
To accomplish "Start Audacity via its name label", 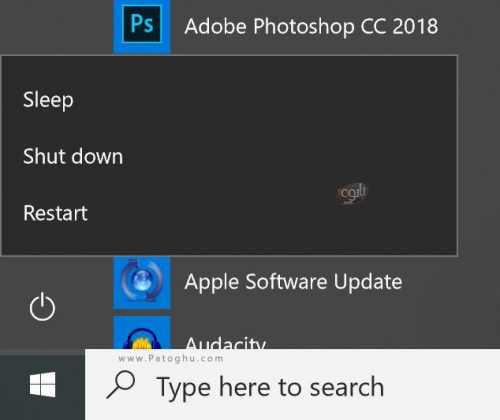I will tap(225, 342).
